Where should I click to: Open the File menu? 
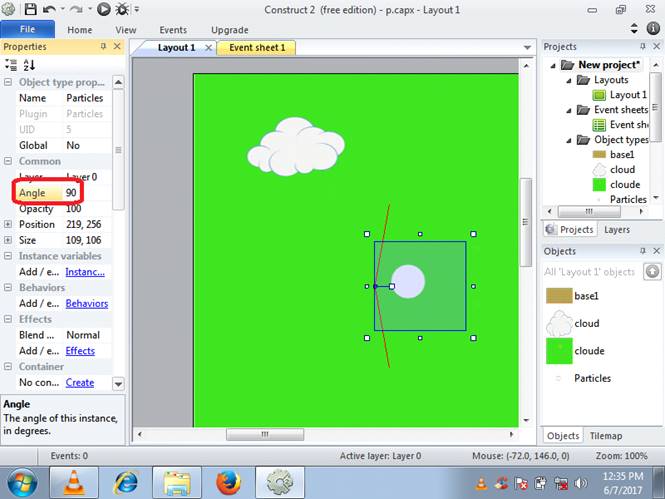pyautogui.click(x=27, y=29)
